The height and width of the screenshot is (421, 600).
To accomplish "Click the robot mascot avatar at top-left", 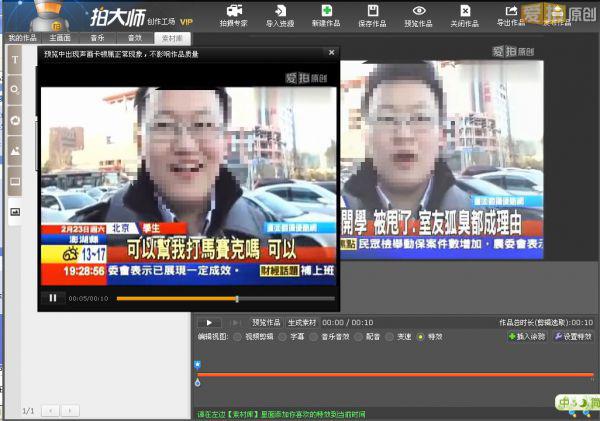I will pyautogui.click(x=49, y=16).
